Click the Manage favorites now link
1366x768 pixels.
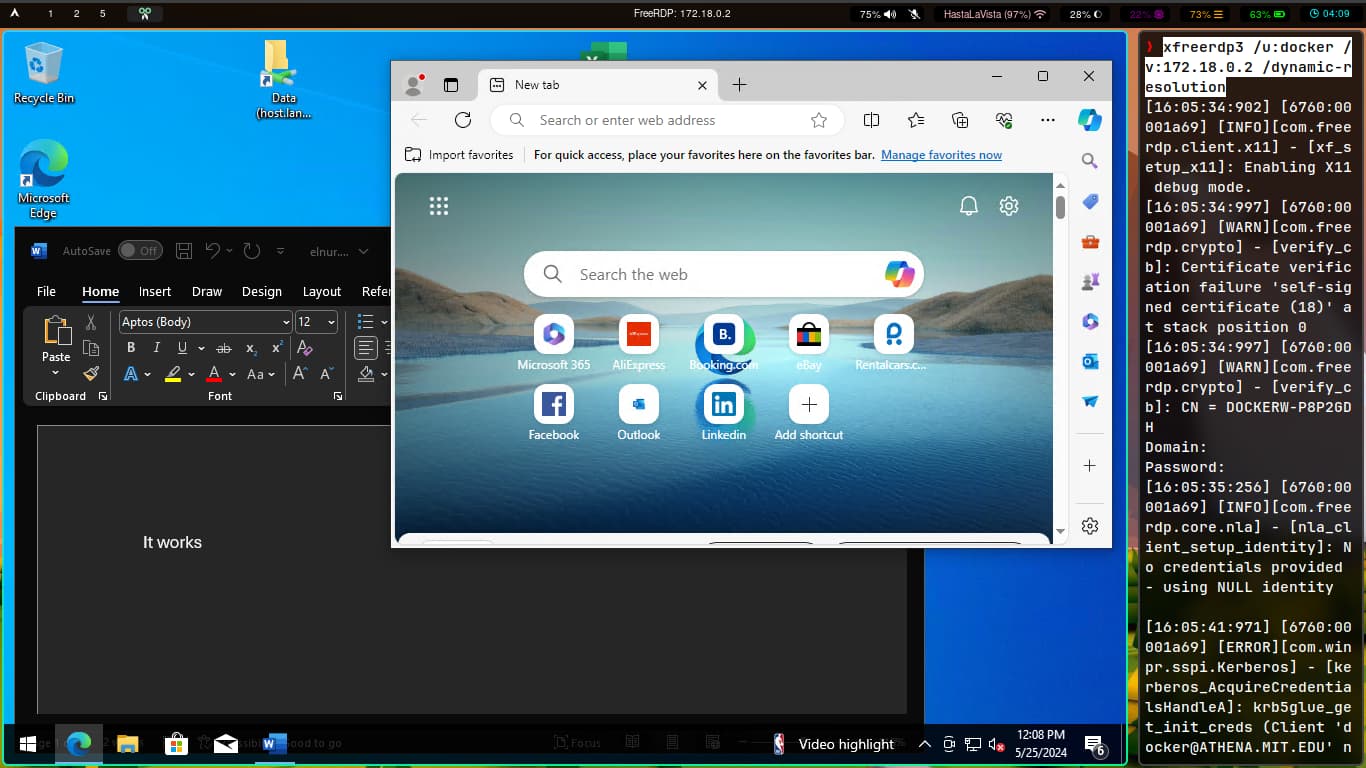tap(941, 154)
